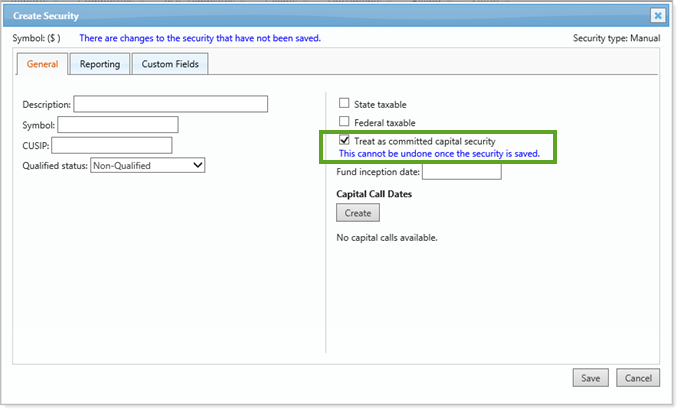Viewport: 680px width, 412px height.
Task: Save the new security
Action: point(590,378)
